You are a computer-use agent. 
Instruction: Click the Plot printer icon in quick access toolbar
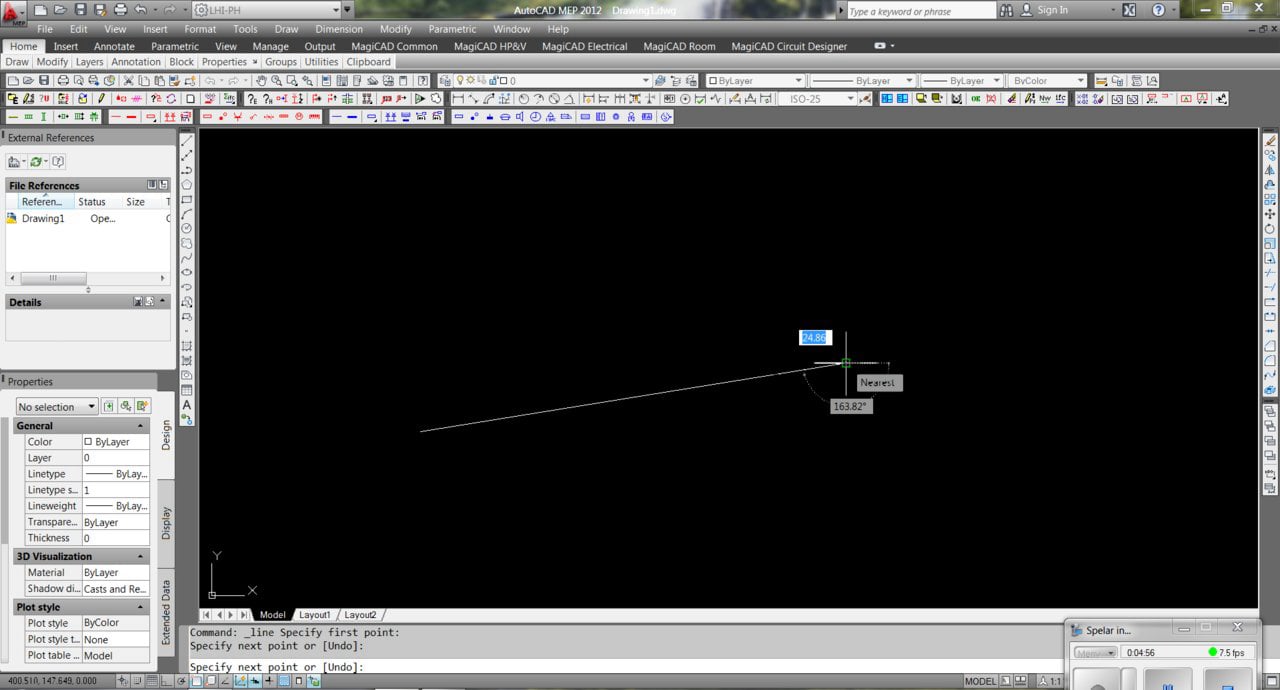(x=121, y=10)
